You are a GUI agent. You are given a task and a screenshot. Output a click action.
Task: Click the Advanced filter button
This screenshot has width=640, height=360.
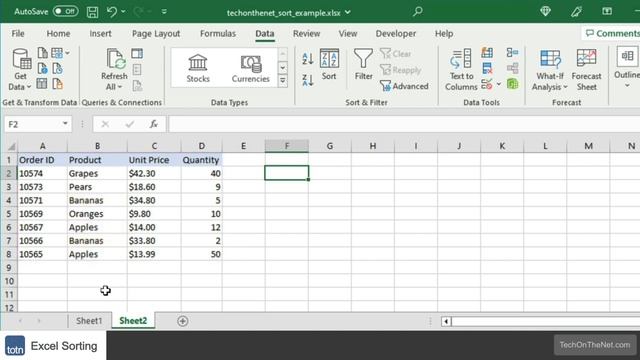pyautogui.click(x=404, y=86)
